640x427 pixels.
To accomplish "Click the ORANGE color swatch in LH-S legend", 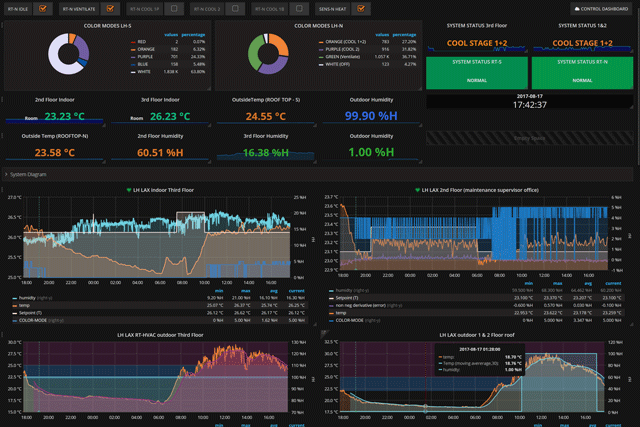I will (x=132, y=48).
